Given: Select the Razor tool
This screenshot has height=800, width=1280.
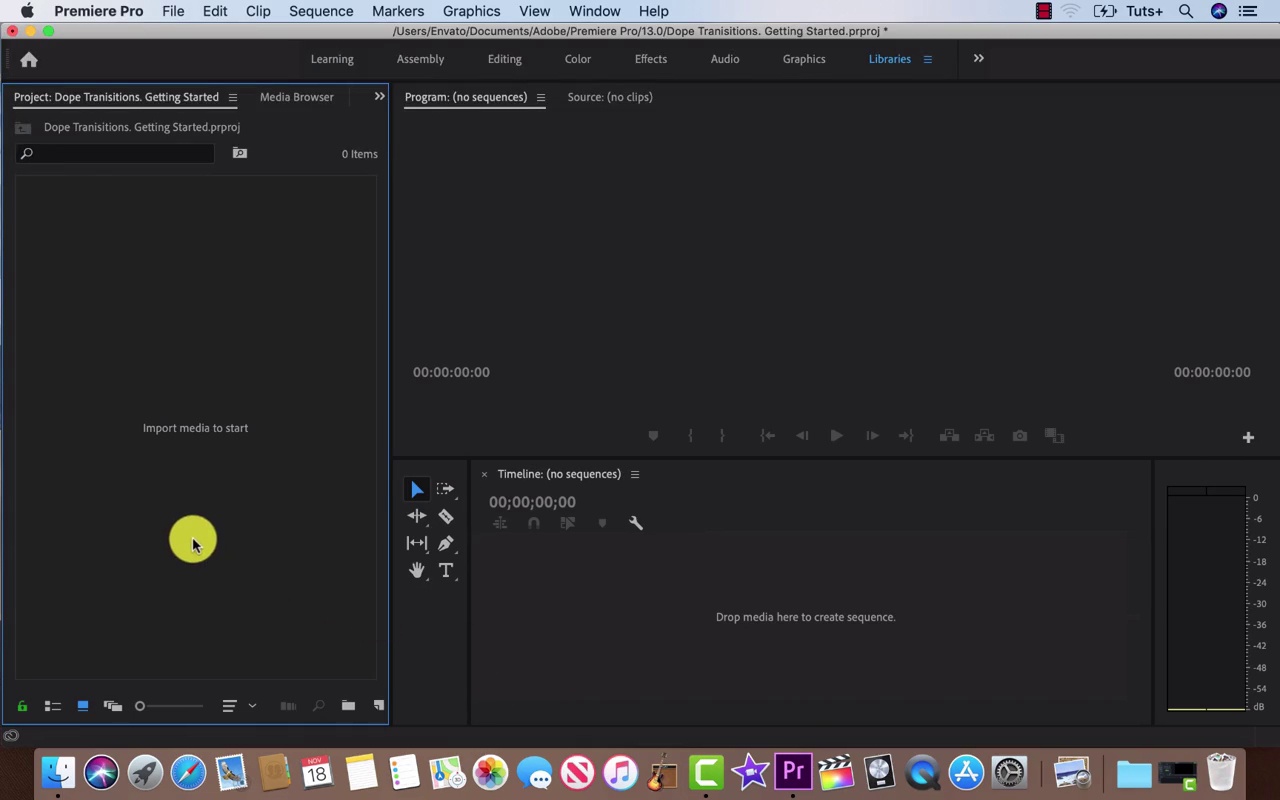Looking at the screenshot, I should coord(446,517).
